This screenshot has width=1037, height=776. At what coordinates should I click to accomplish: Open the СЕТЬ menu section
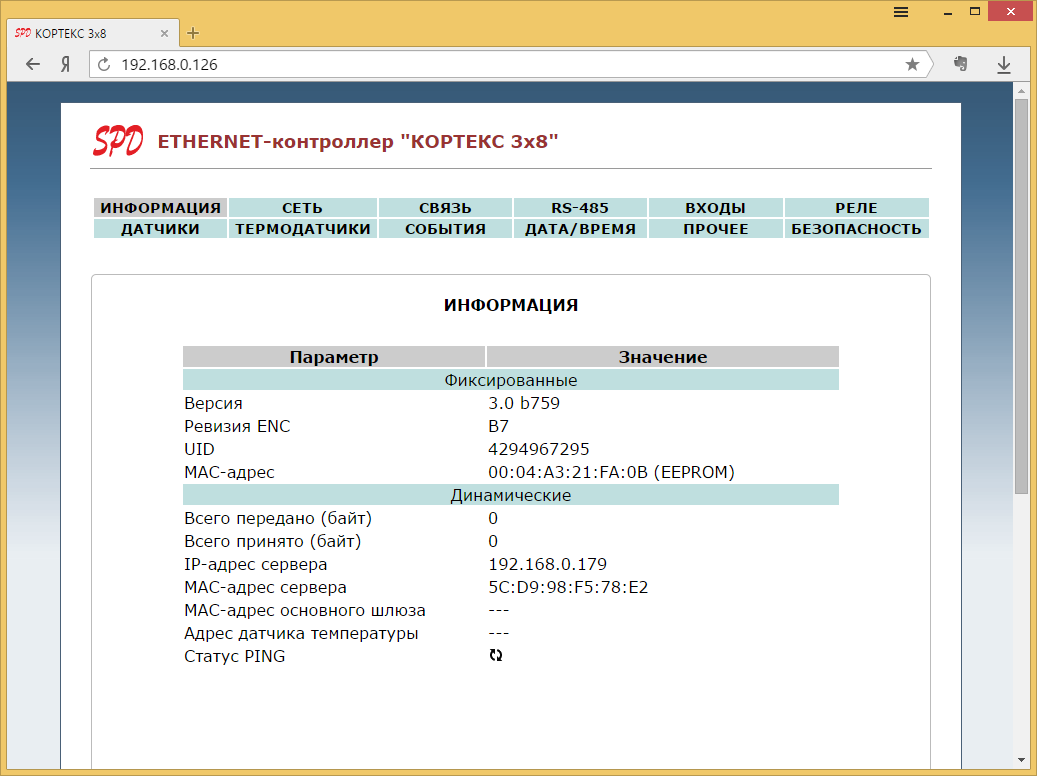[x=302, y=208]
